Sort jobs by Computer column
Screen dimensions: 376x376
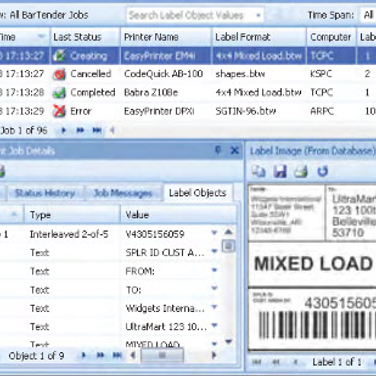coord(331,37)
